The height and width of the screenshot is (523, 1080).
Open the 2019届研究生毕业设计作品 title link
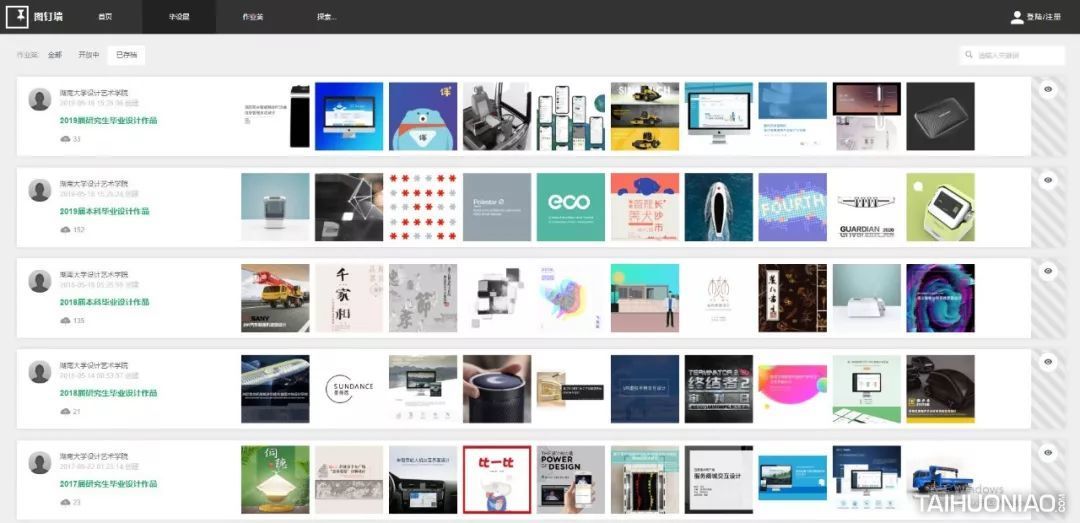108,121
